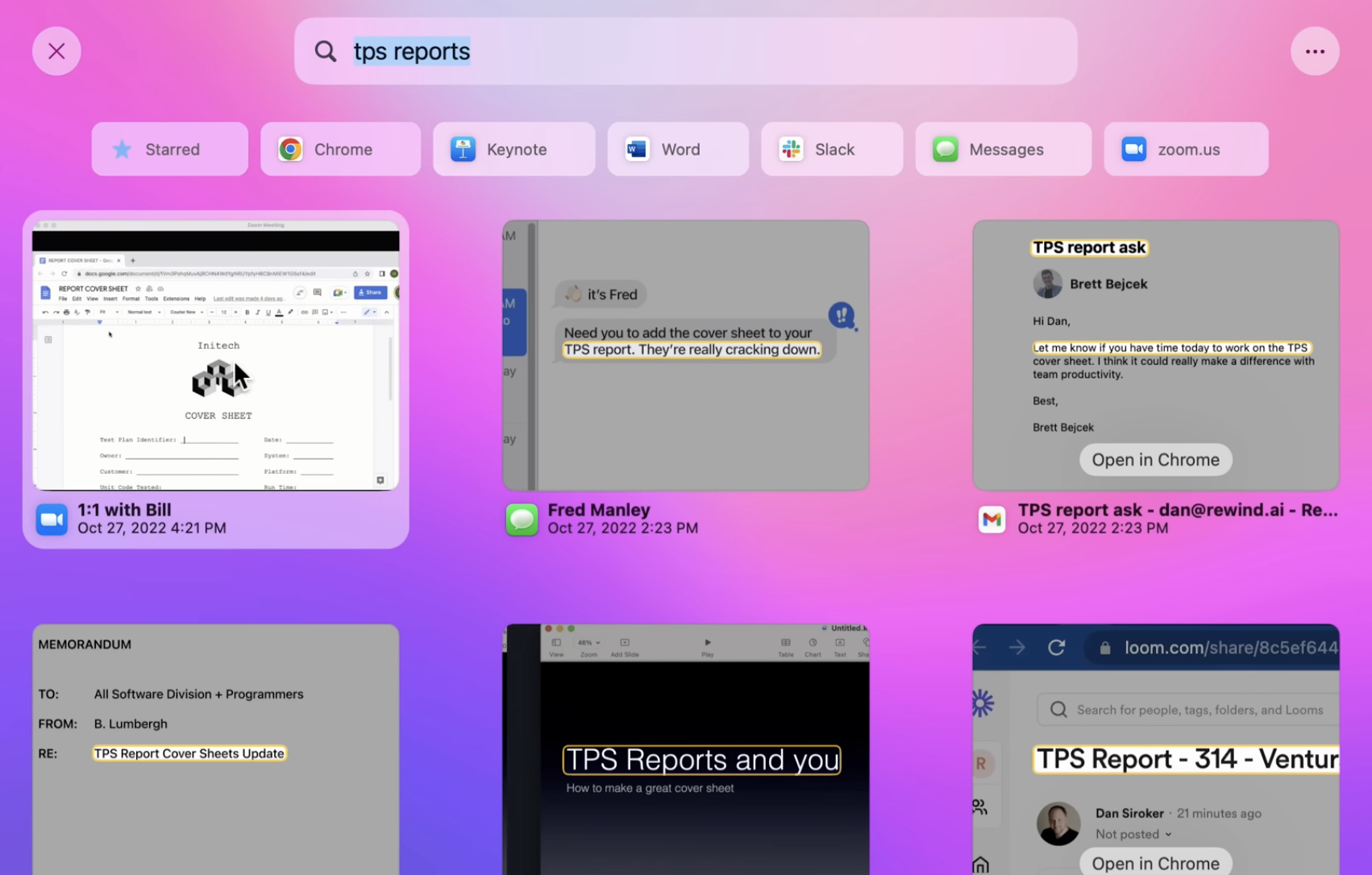Image resolution: width=1372 pixels, height=875 pixels.
Task: Click the Initech logo in the cover sheet
Action: pos(218,379)
